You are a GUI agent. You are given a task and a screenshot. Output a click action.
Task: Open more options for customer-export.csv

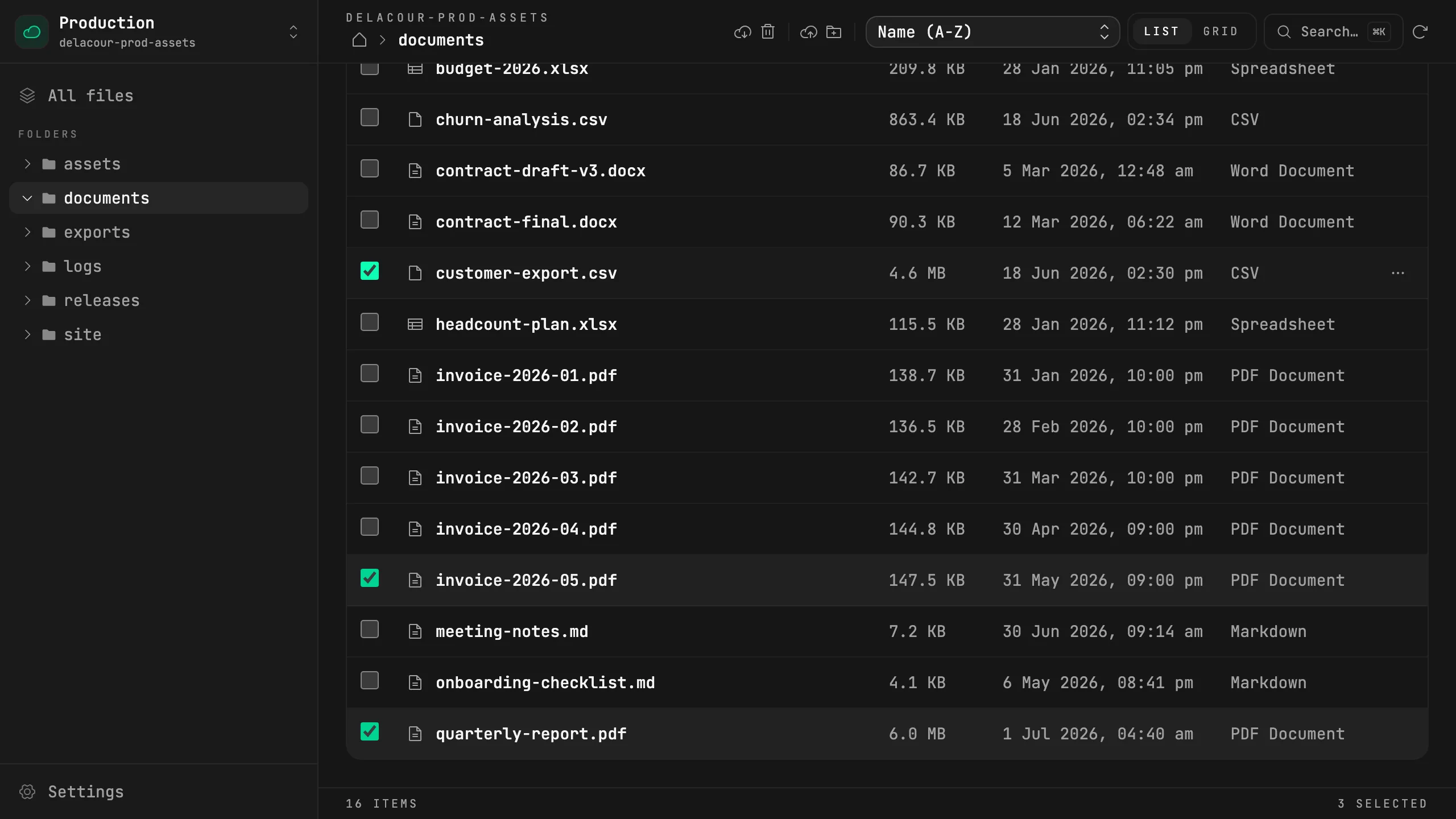coord(1398,273)
